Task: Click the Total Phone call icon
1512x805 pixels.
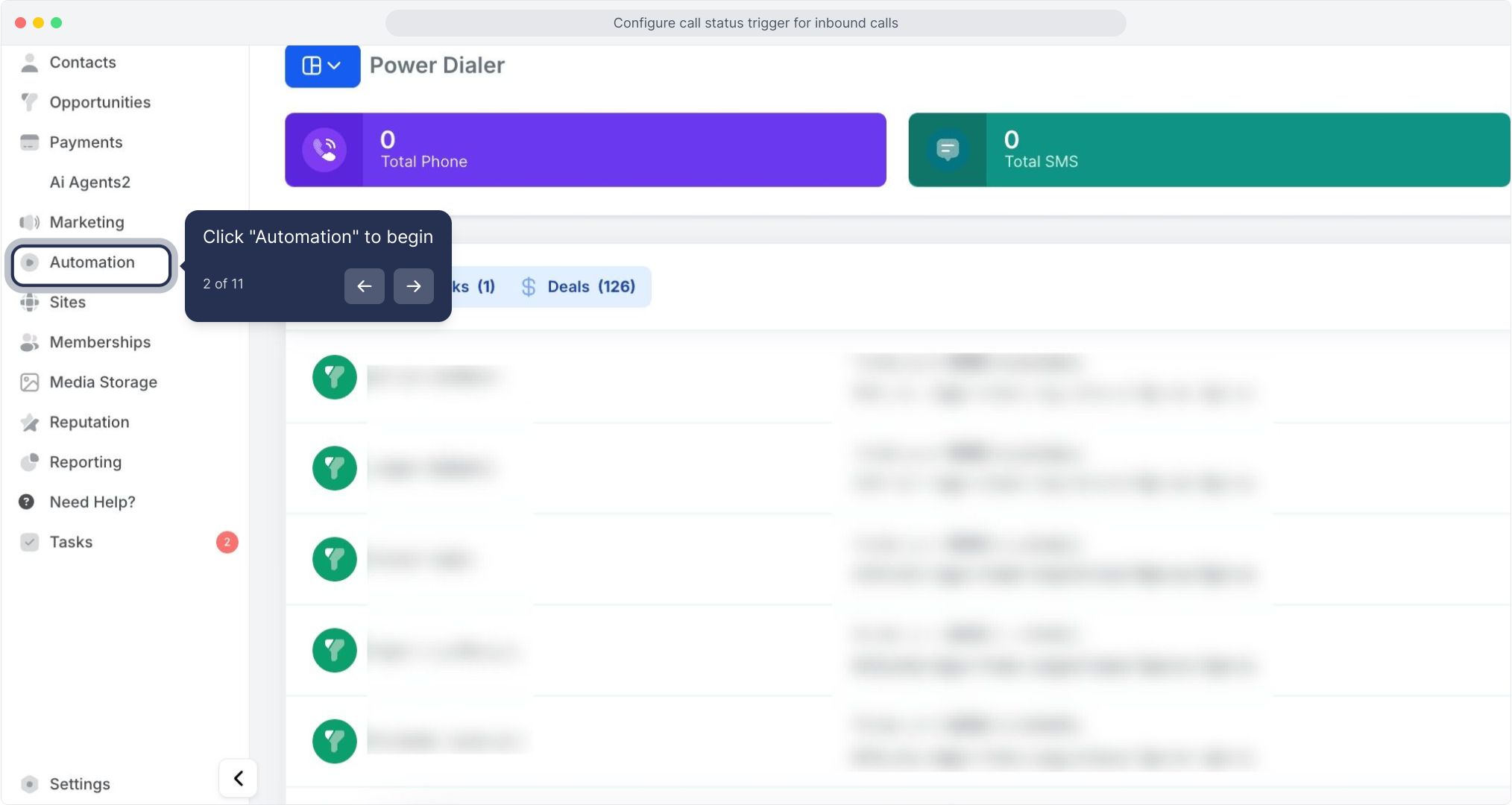Action: [324, 150]
